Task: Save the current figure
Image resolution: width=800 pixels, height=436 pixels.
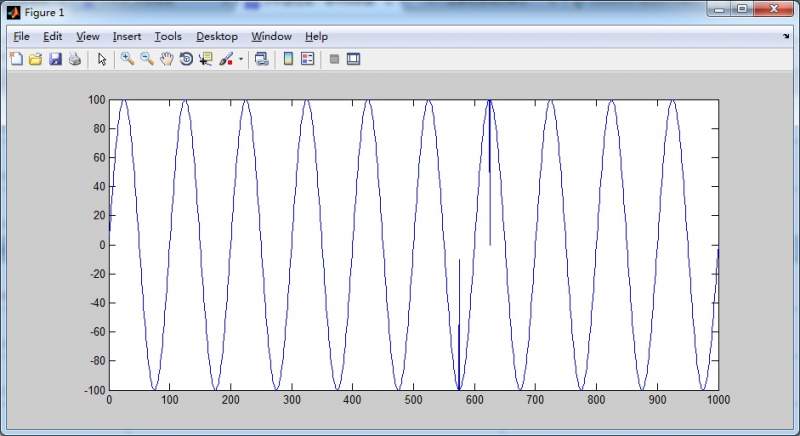Action: [x=55, y=59]
